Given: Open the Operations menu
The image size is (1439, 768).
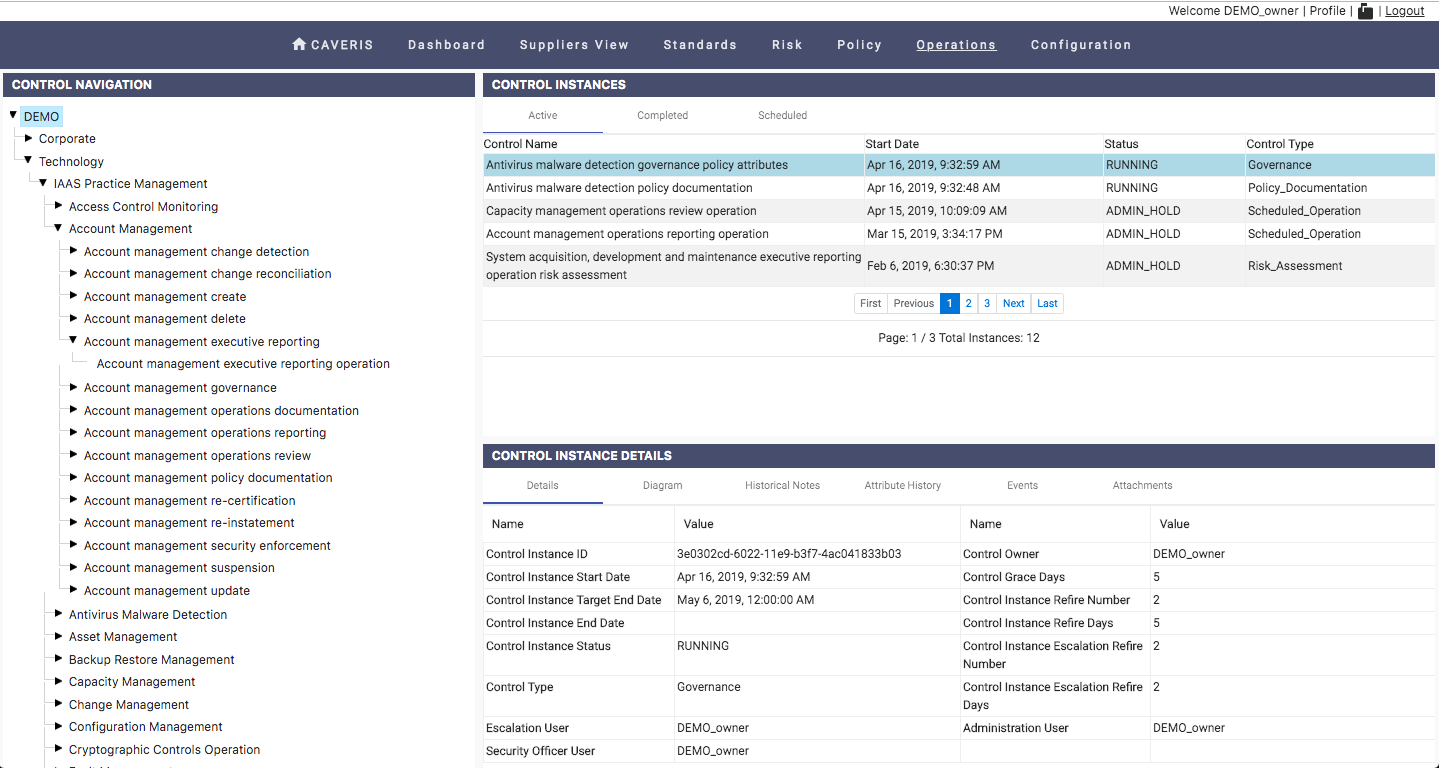Looking at the screenshot, I should point(956,45).
